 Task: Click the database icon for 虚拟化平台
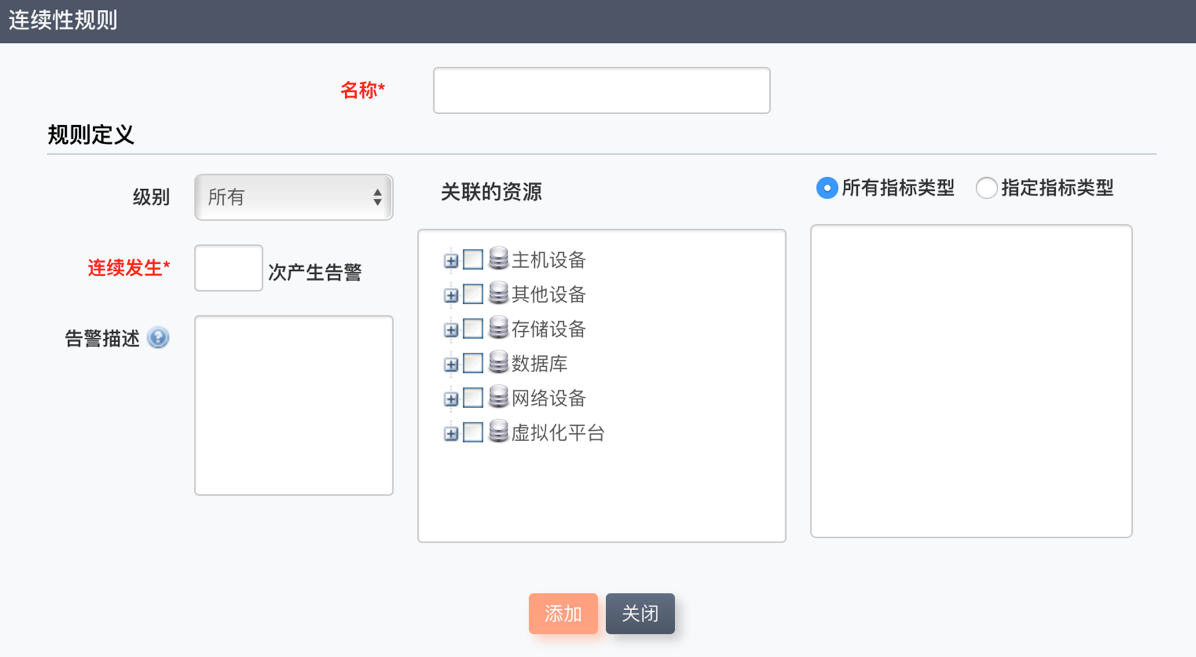(498, 432)
